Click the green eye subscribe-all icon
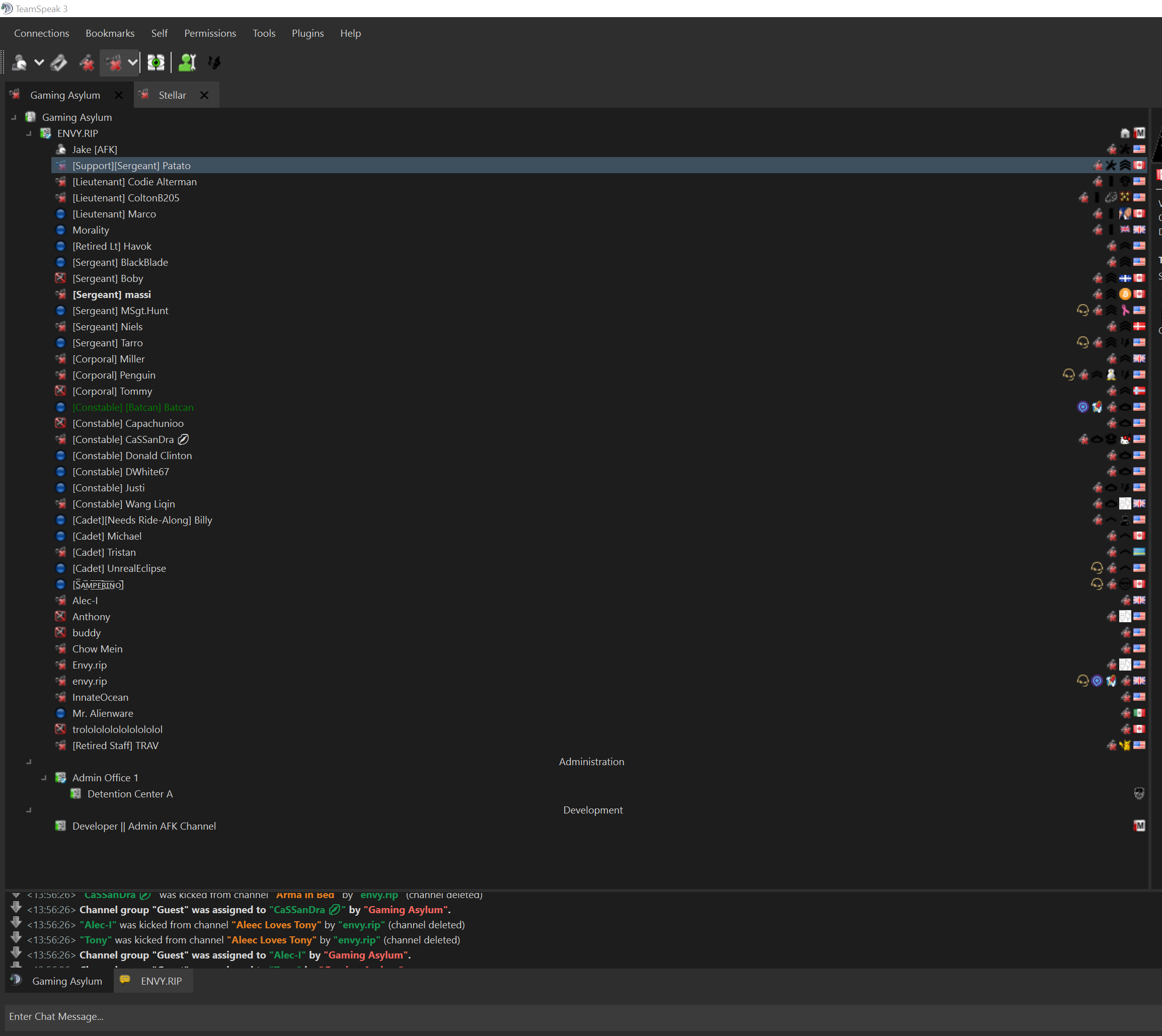This screenshot has width=1162, height=1036. tap(156, 62)
